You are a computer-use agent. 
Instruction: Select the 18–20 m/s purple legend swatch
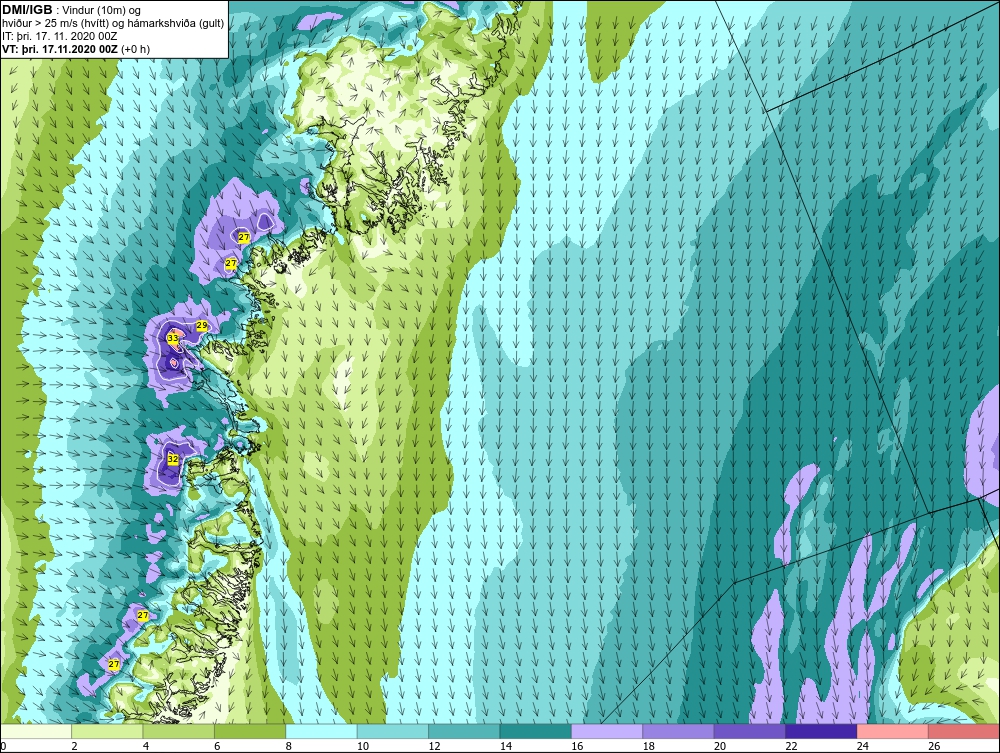point(679,731)
